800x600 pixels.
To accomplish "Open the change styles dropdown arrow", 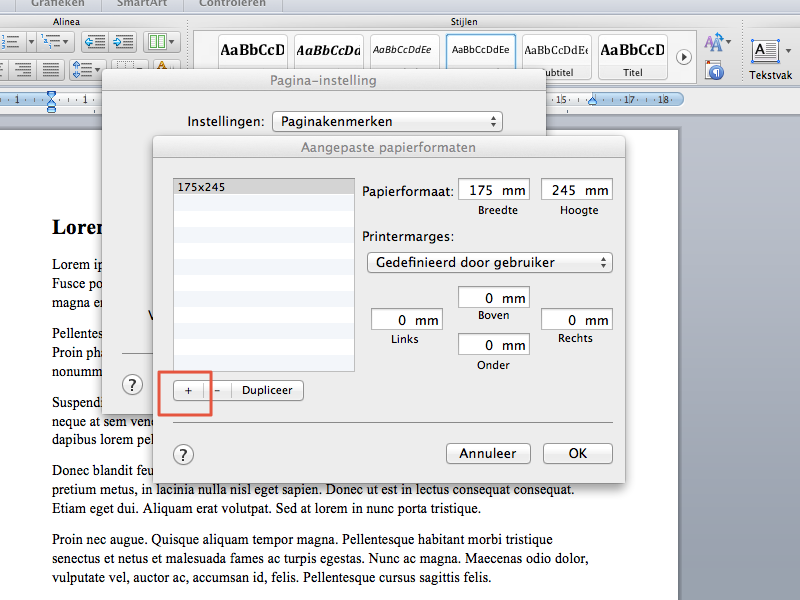I will pos(728,41).
